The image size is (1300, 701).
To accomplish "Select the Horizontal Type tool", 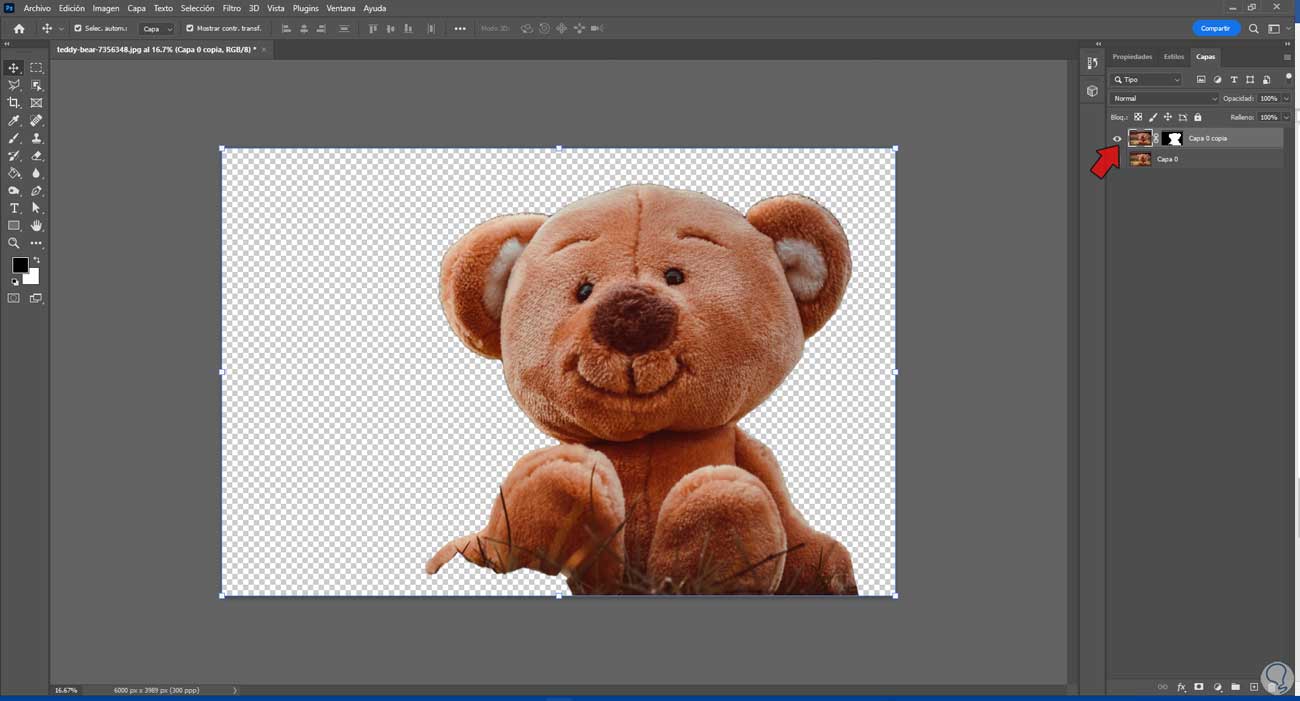I will tap(14, 208).
